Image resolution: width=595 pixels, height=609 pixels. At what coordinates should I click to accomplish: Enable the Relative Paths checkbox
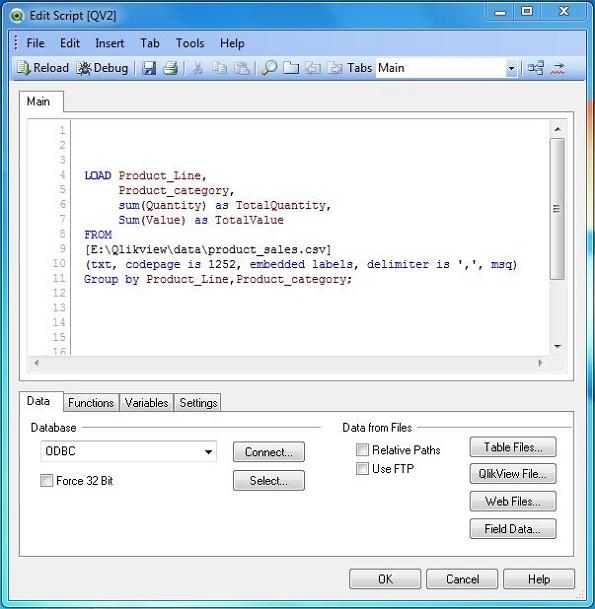pos(362,450)
